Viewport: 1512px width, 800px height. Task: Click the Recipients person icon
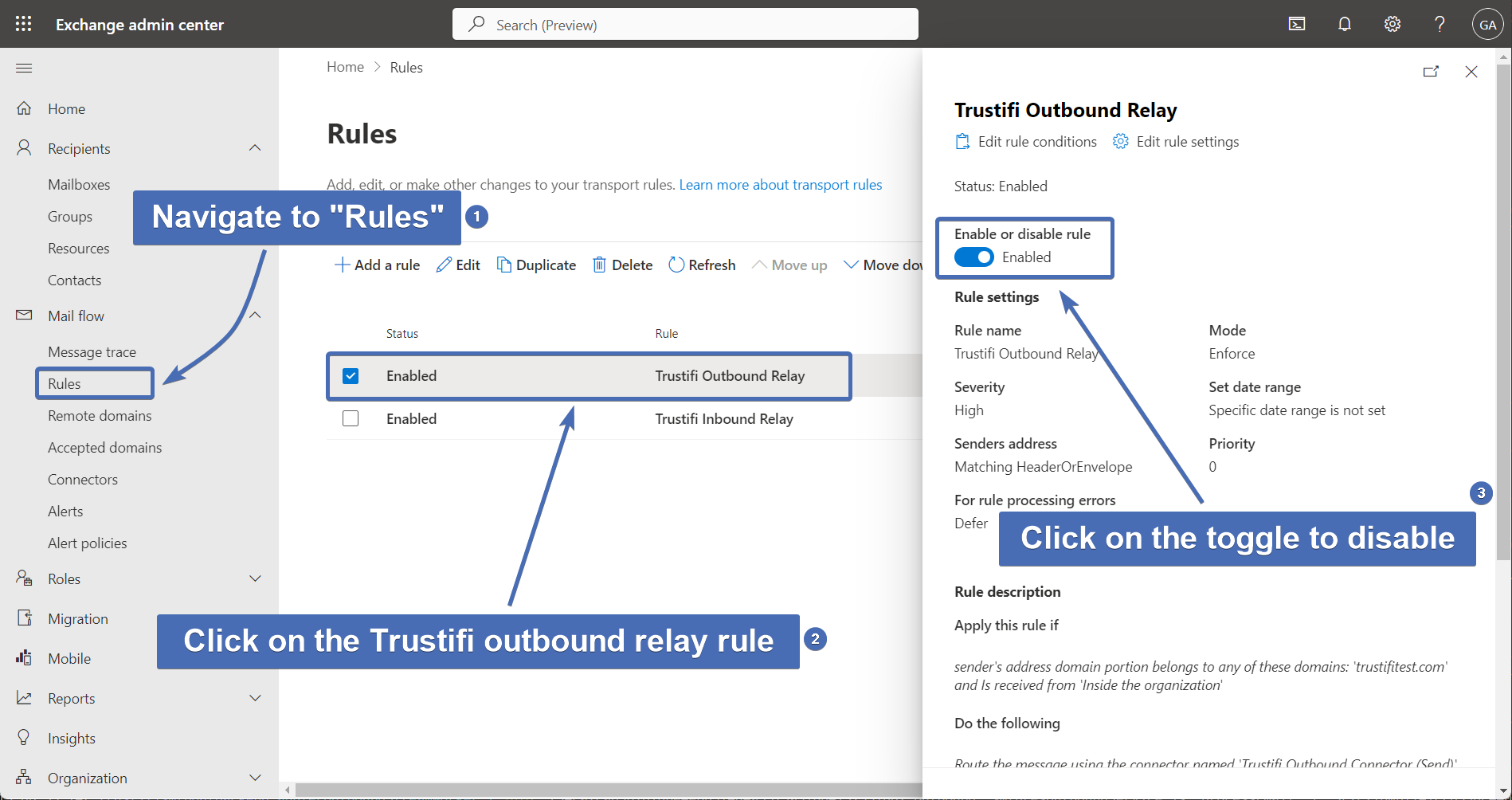point(24,148)
